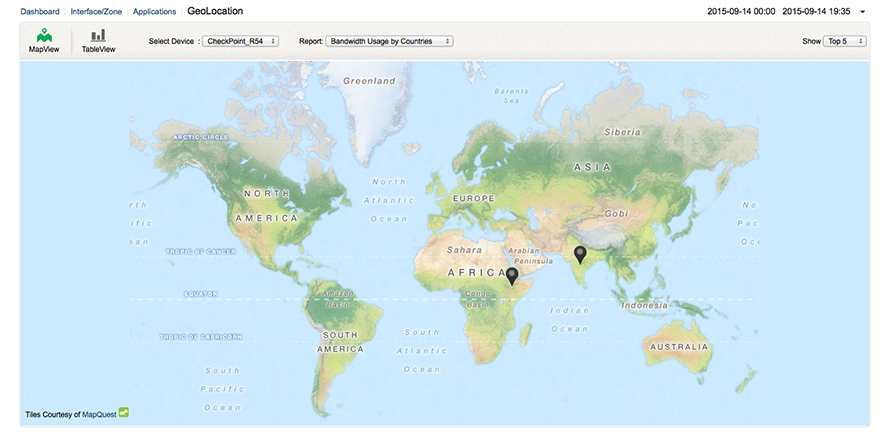Click the Indian Ocean label
The width and height of the screenshot is (883, 437).
click(x=569, y=319)
